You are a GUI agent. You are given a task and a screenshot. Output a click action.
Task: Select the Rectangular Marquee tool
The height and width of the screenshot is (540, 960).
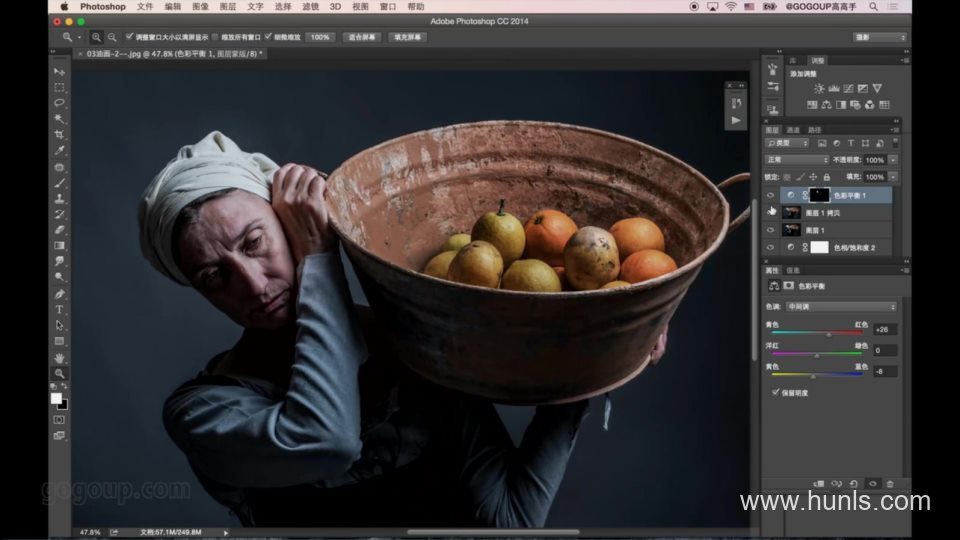59,88
